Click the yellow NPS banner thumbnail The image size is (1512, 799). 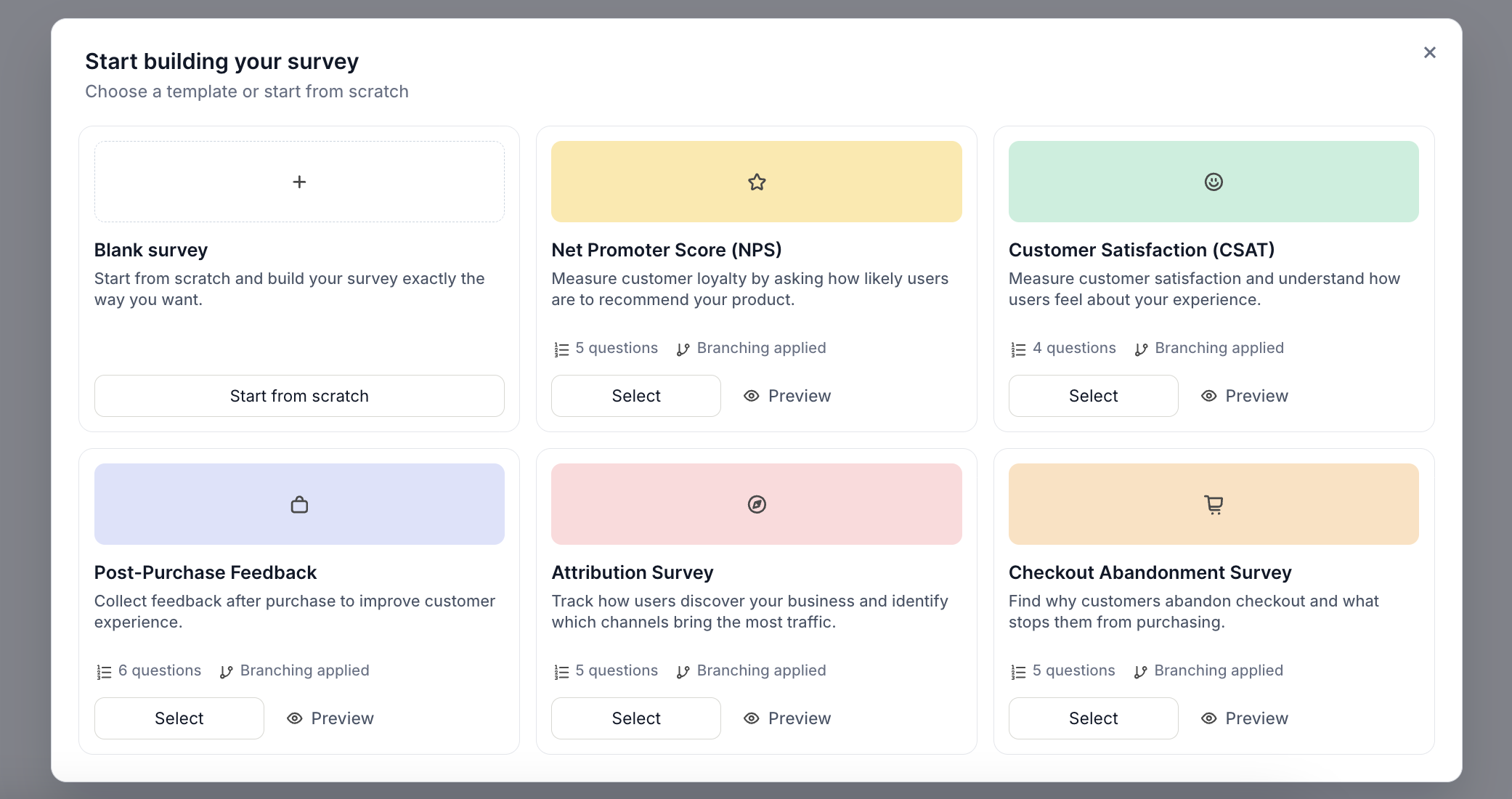click(757, 182)
